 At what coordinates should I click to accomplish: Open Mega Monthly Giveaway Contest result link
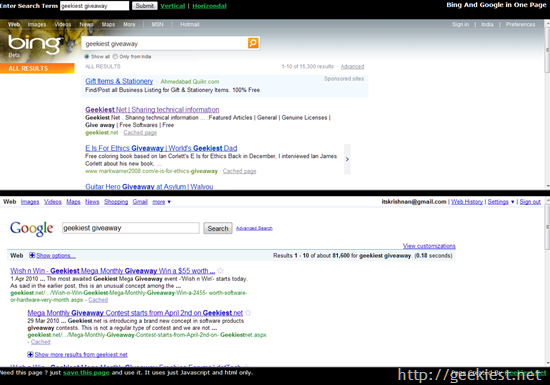pyautogui.click(x=135, y=313)
